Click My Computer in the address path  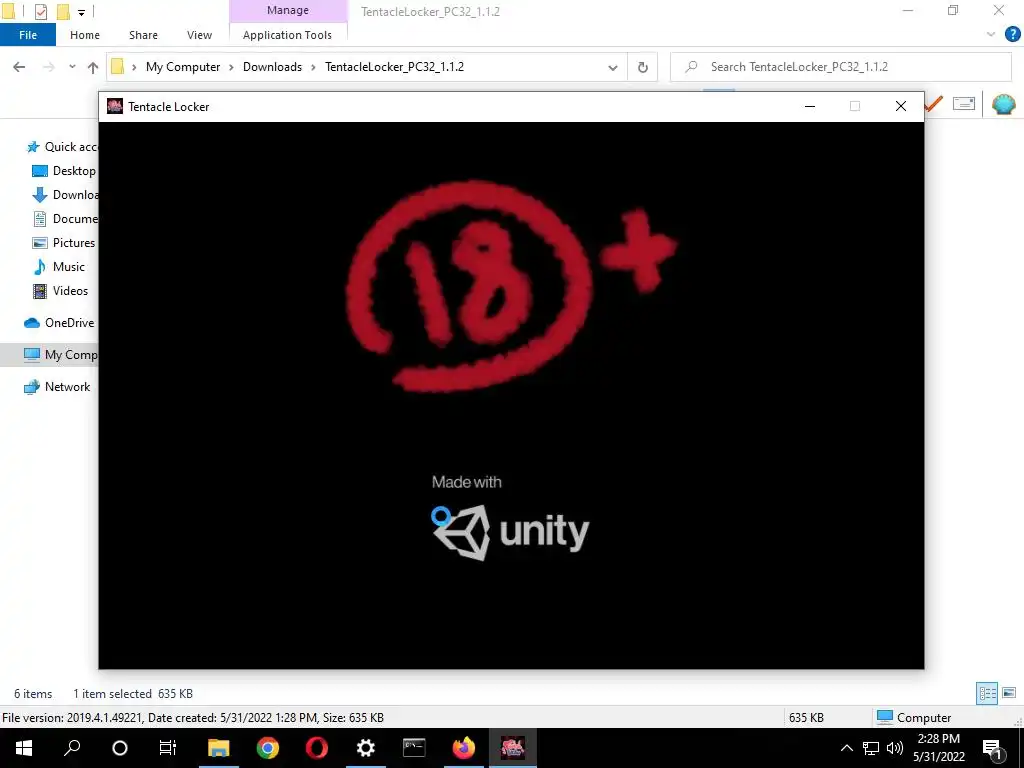pyautogui.click(x=183, y=67)
